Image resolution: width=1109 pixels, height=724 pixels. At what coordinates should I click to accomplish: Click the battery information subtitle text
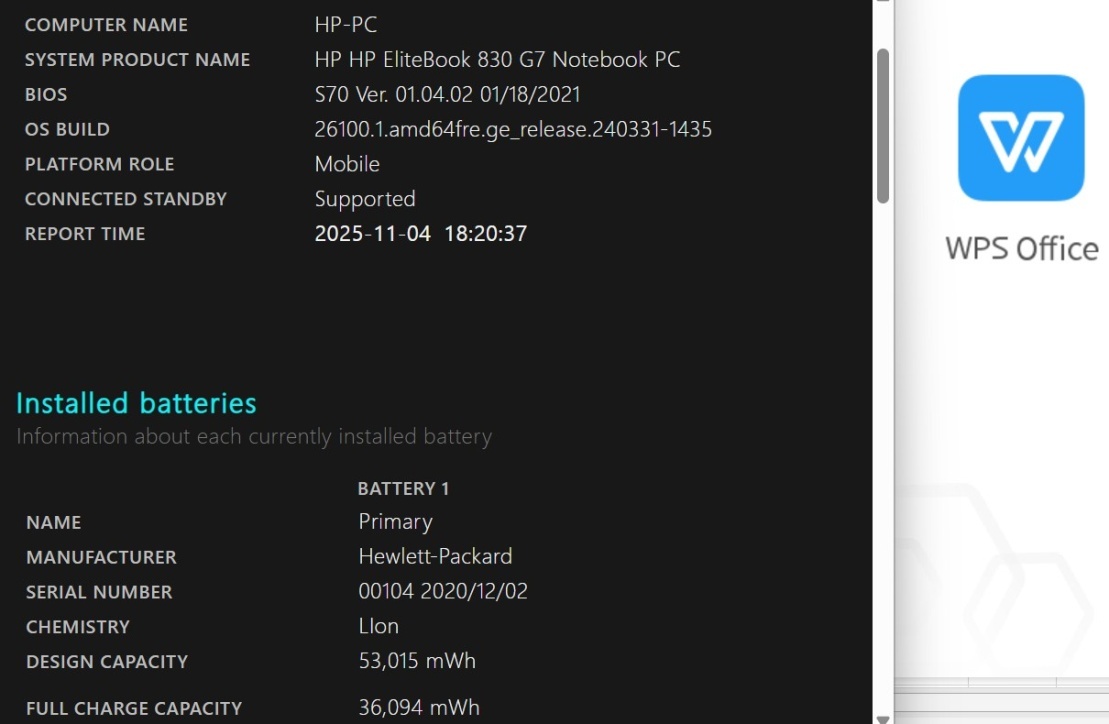pos(254,436)
